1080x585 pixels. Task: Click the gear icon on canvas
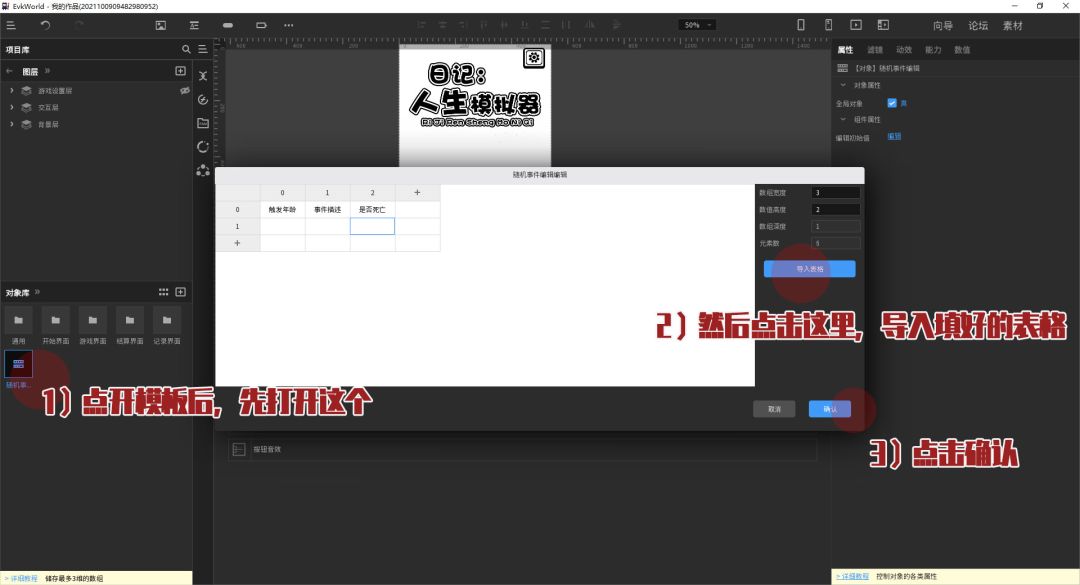tap(534, 58)
